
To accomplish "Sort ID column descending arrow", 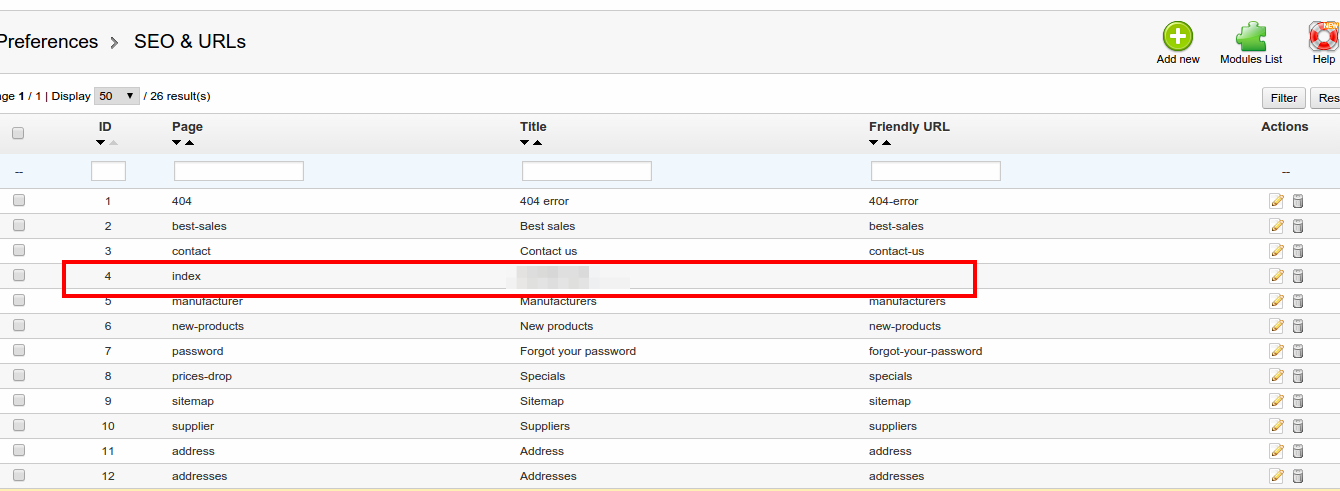I will pyautogui.click(x=101, y=143).
